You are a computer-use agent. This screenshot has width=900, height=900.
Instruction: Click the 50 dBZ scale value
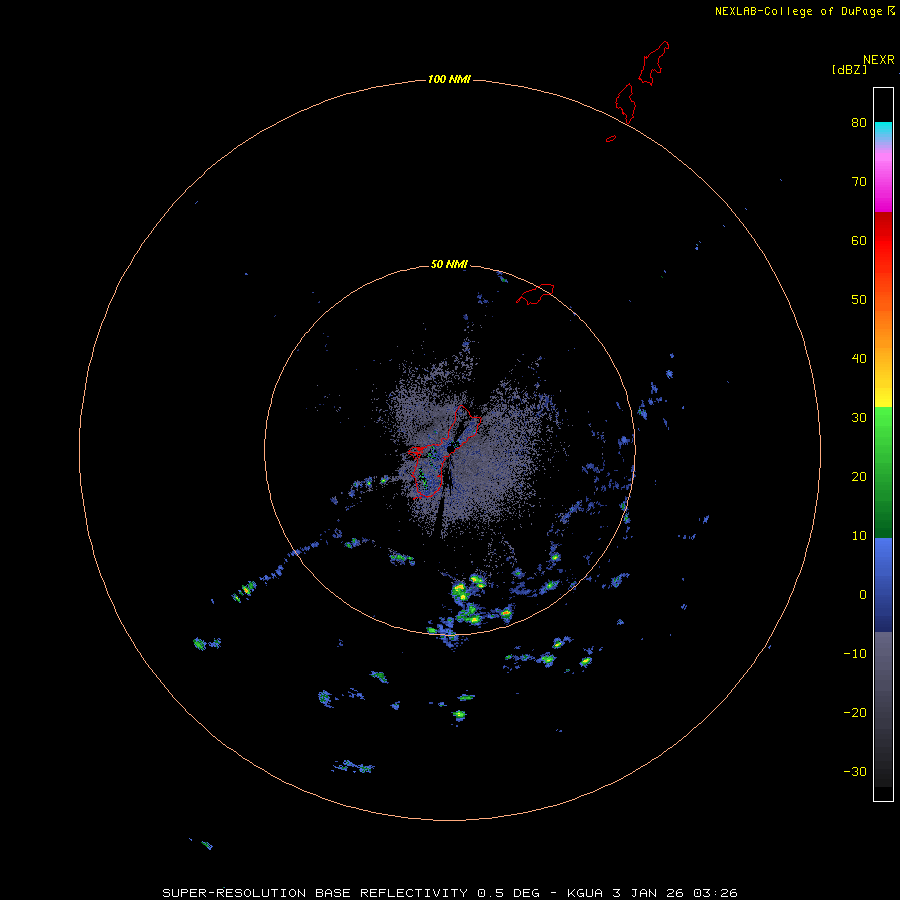(859, 300)
